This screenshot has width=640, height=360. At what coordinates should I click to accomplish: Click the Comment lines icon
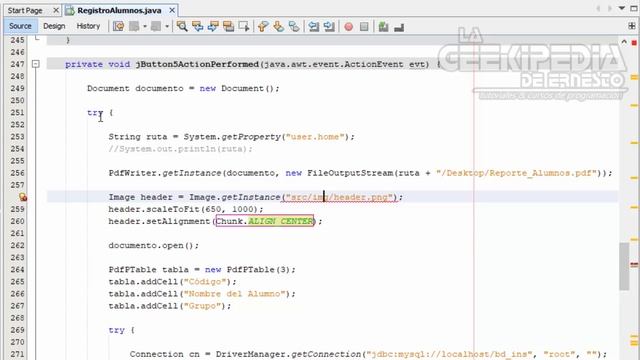pos(383,27)
